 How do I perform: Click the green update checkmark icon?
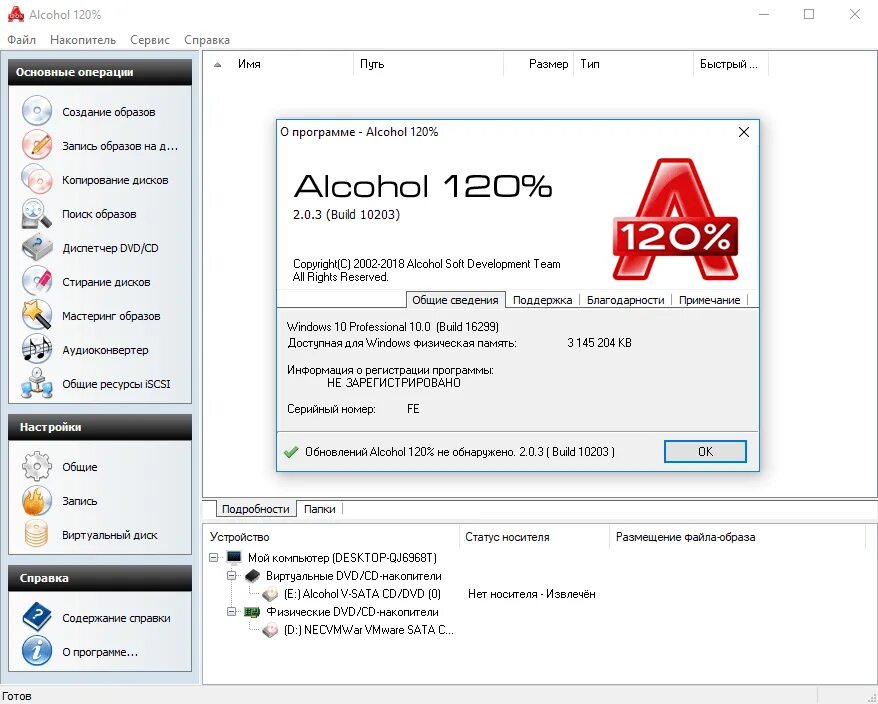(291, 451)
